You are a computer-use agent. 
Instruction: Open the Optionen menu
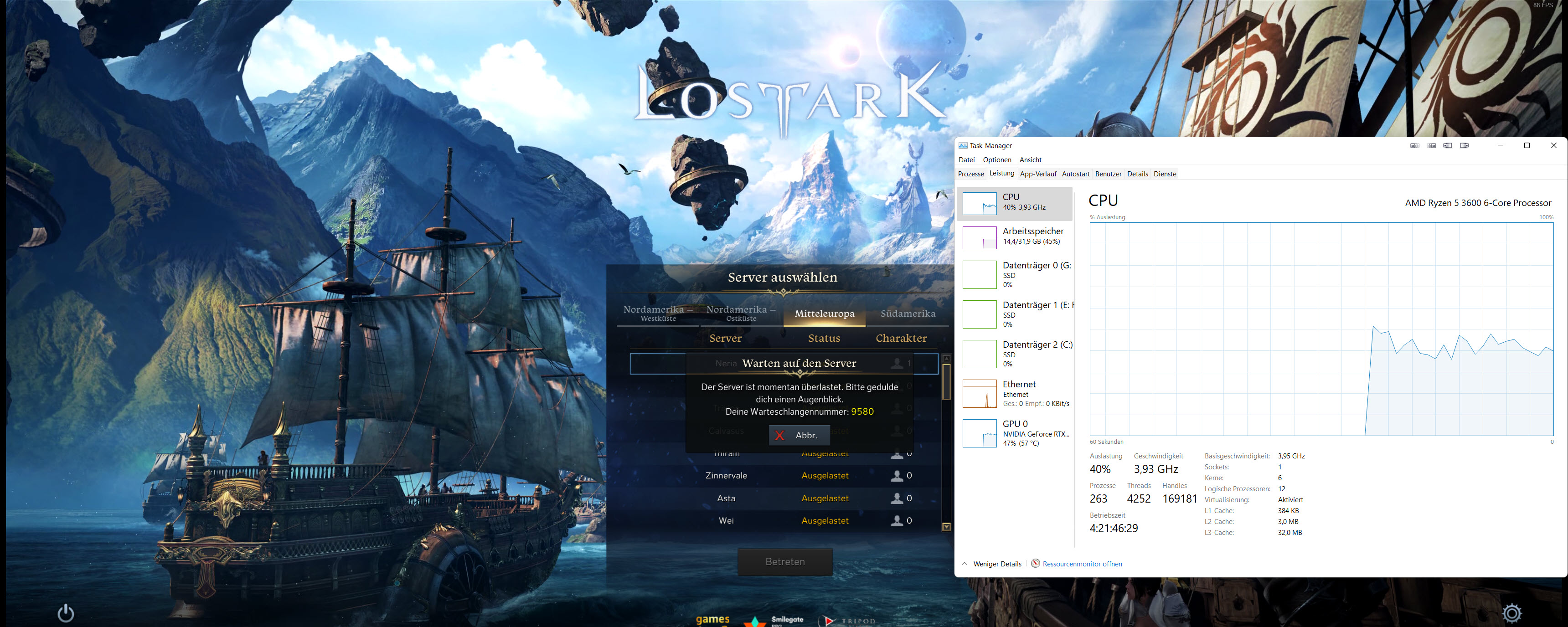click(997, 160)
